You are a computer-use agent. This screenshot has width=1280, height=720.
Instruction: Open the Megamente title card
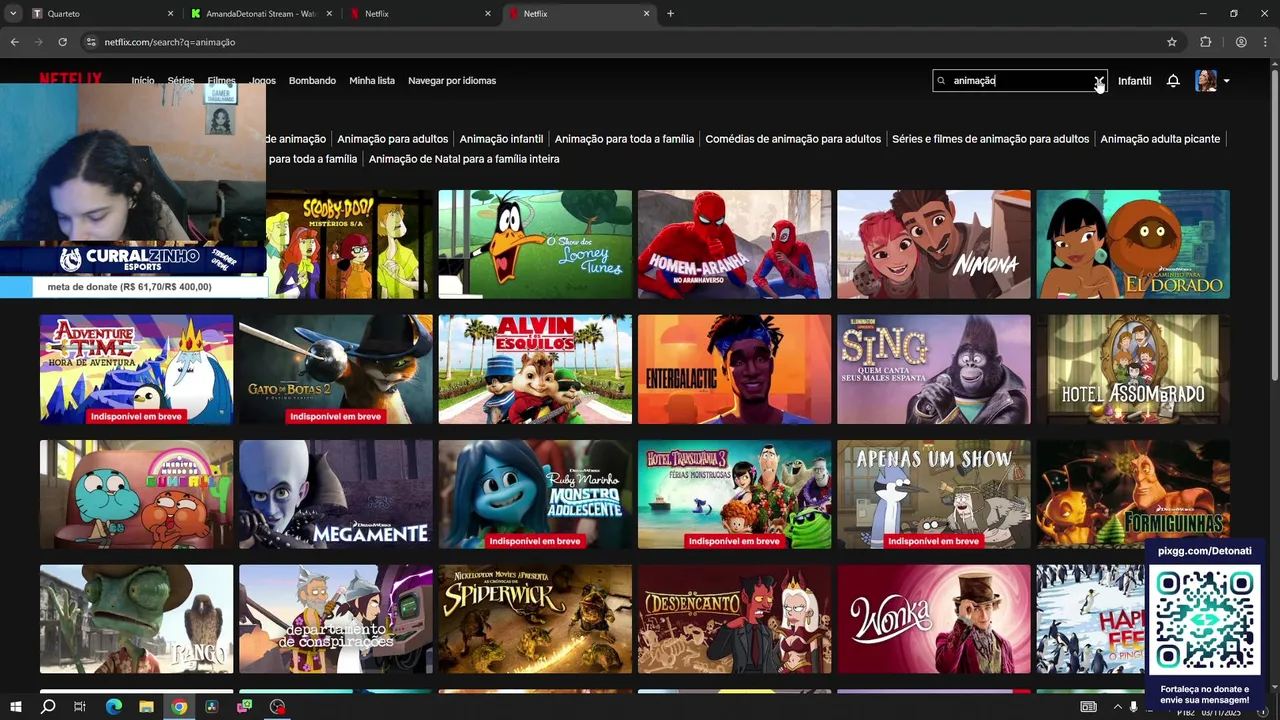[x=336, y=494]
